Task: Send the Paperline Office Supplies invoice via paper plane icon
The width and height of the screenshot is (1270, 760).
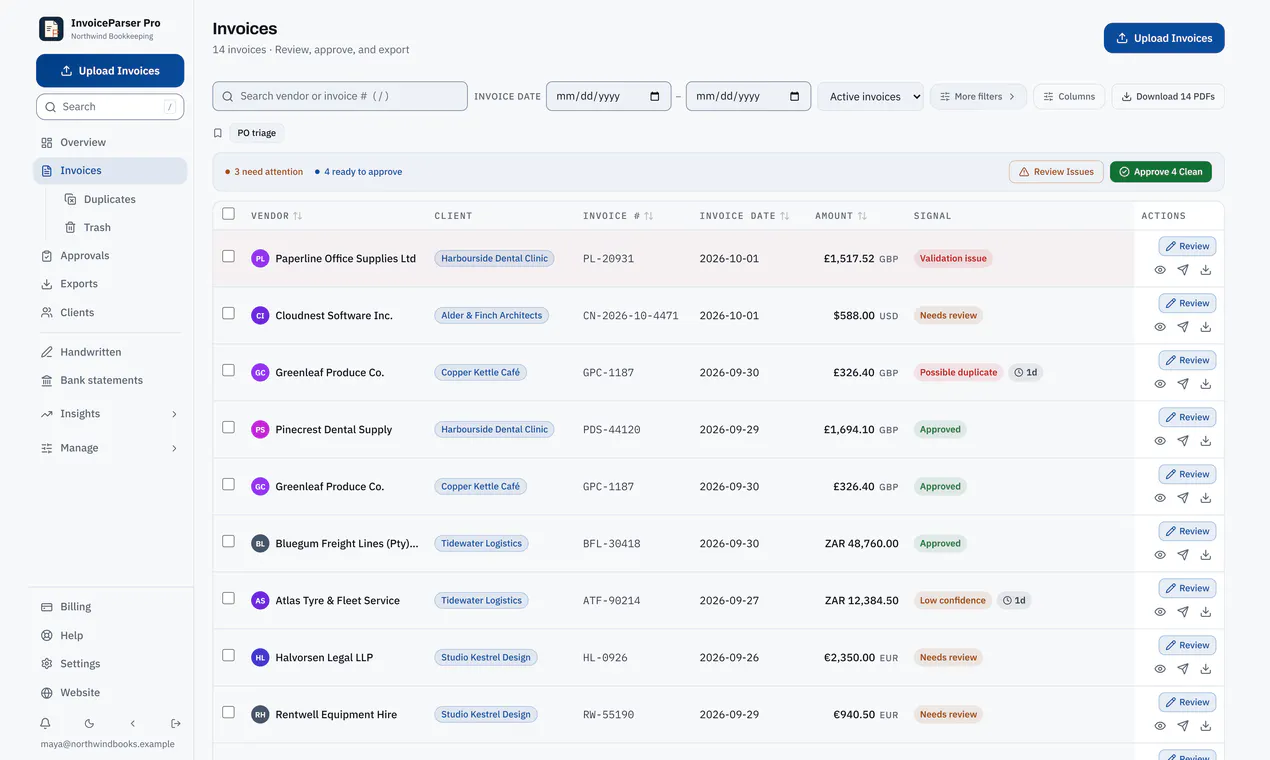Action: point(1183,270)
